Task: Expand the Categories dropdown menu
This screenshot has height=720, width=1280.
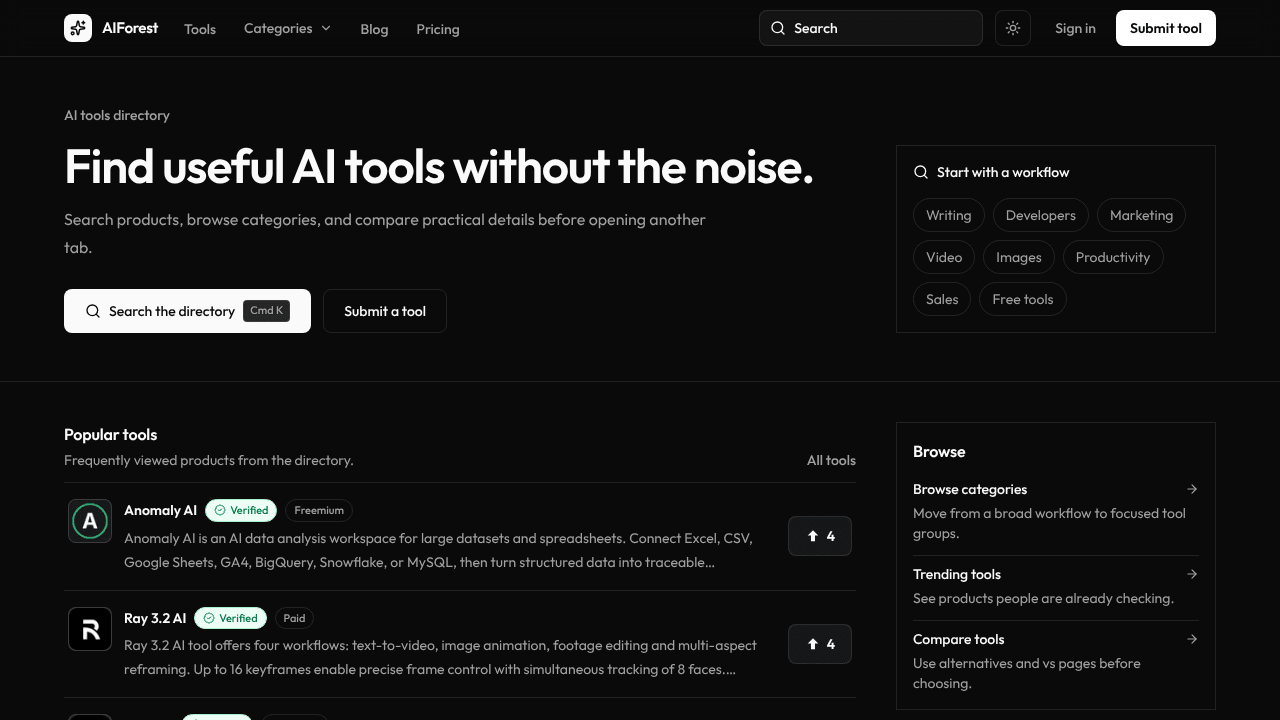Action: (x=287, y=28)
